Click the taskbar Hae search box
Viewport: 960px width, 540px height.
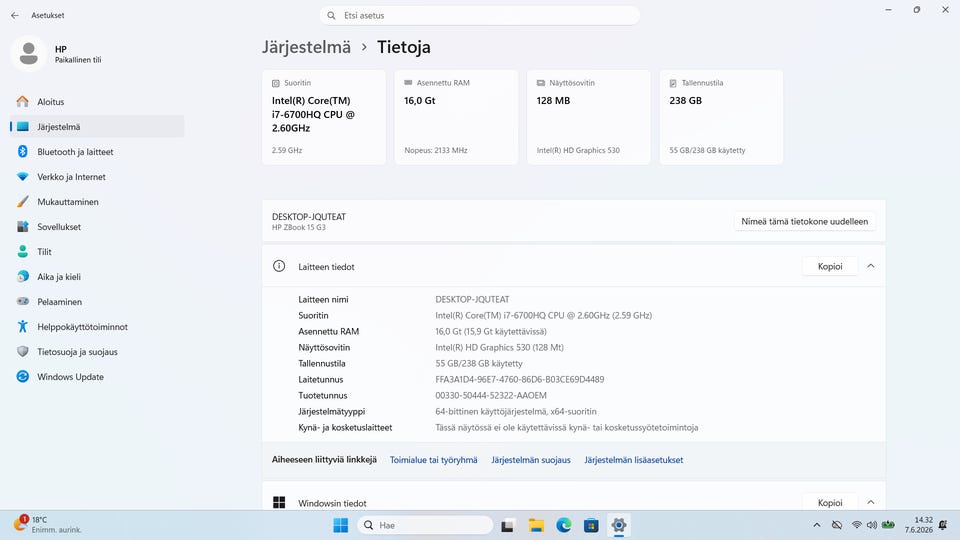[425, 525]
